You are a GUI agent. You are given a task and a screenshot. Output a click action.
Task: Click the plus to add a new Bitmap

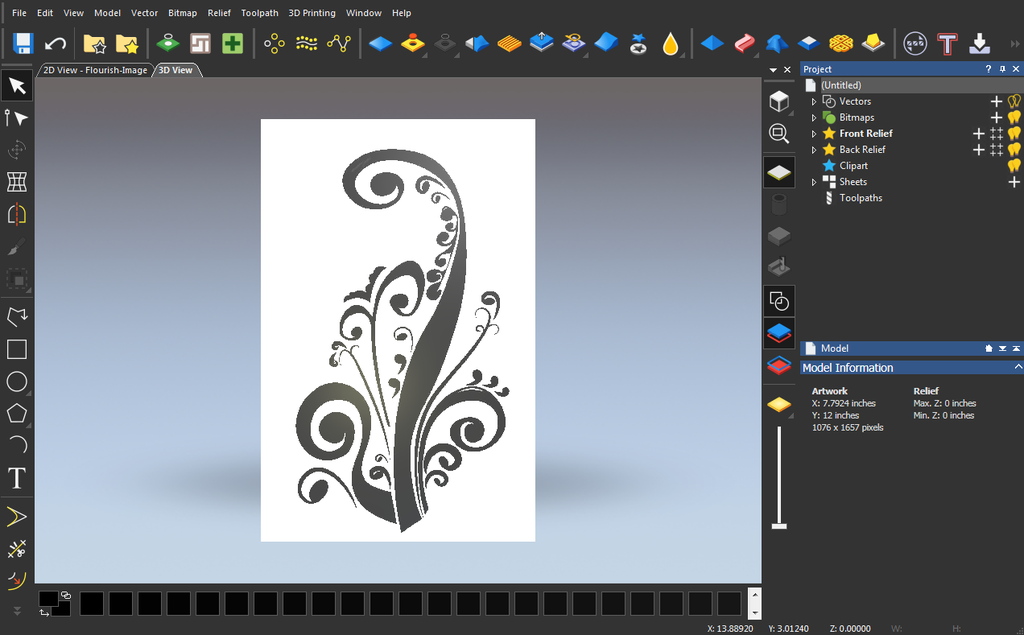click(996, 117)
